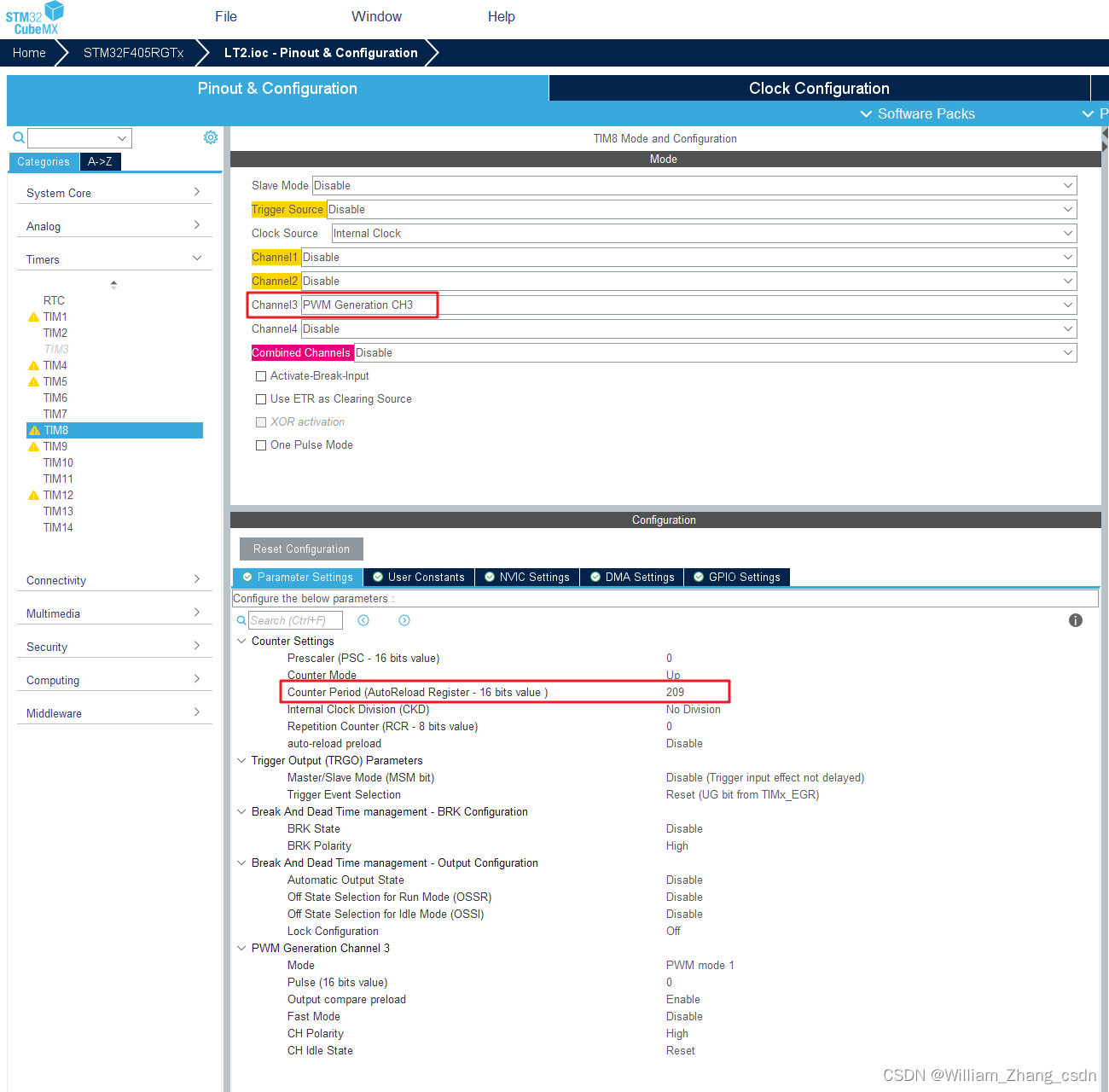Open the Combined Channels dropdown

click(x=716, y=352)
